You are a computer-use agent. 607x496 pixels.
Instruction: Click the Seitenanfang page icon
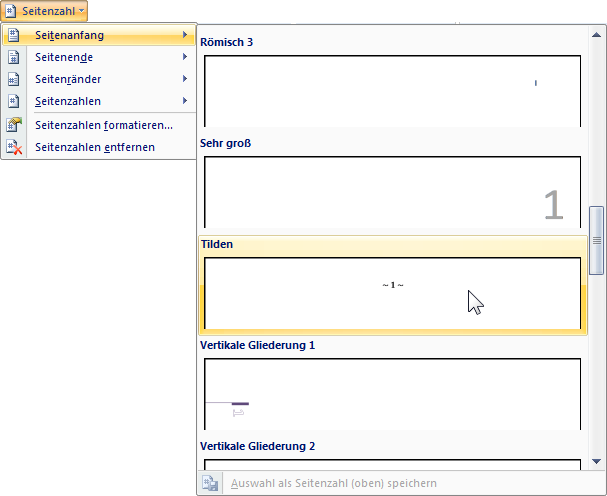click(13, 36)
